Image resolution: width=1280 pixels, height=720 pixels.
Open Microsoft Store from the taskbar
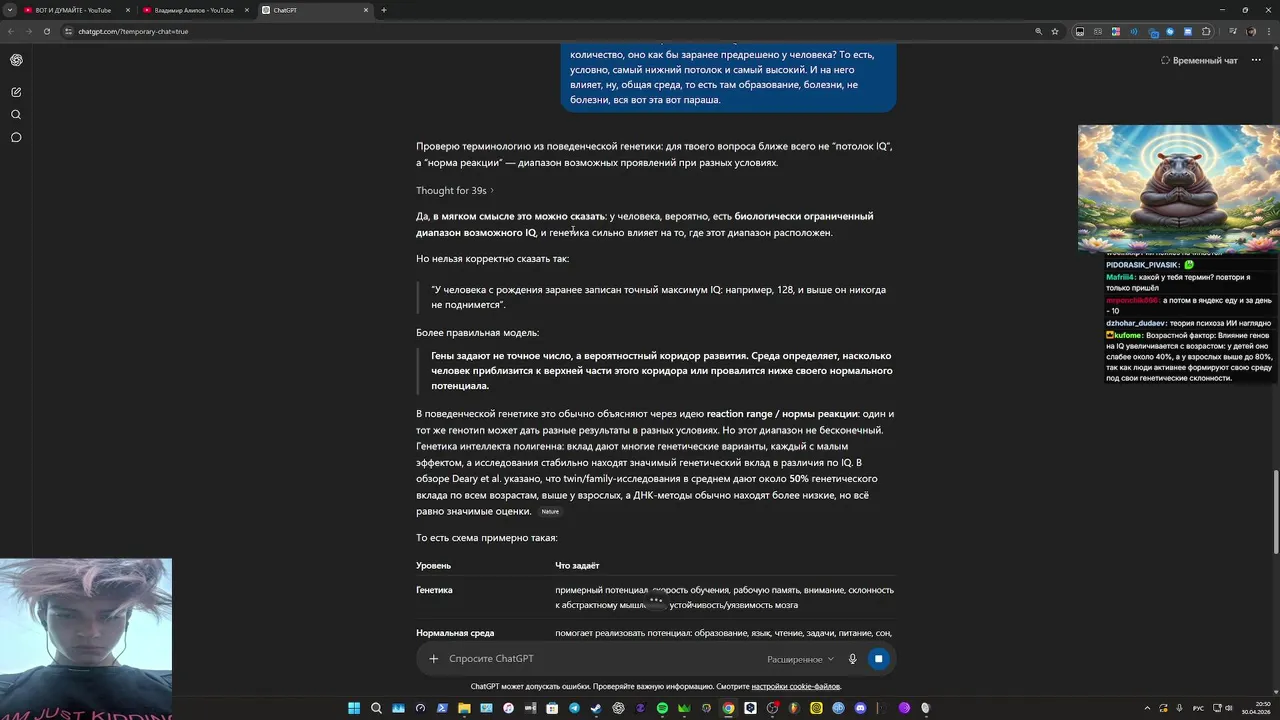(552, 708)
